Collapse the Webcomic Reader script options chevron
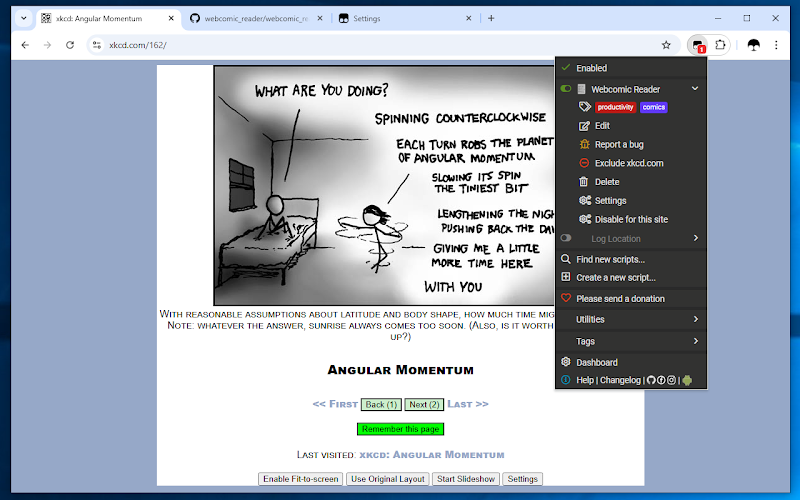The image size is (800, 500). click(x=695, y=89)
